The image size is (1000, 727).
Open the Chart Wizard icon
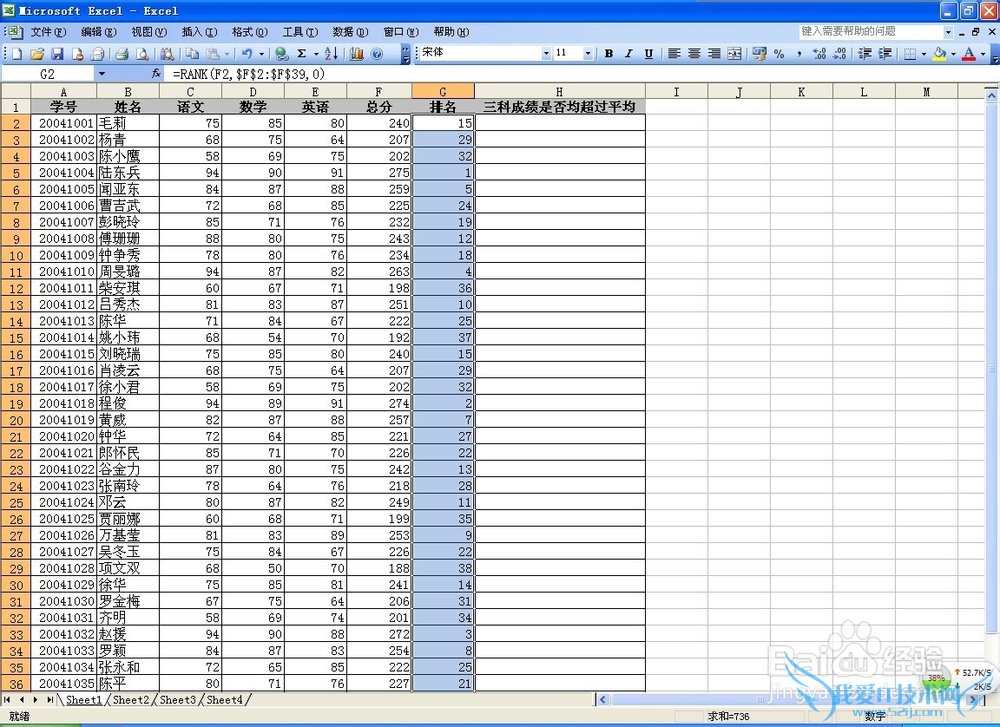(x=357, y=54)
